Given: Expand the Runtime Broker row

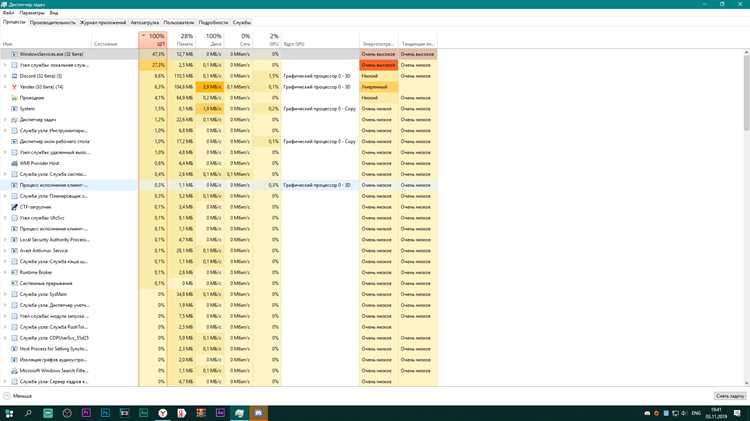Looking at the screenshot, I should click(x=5, y=273).
